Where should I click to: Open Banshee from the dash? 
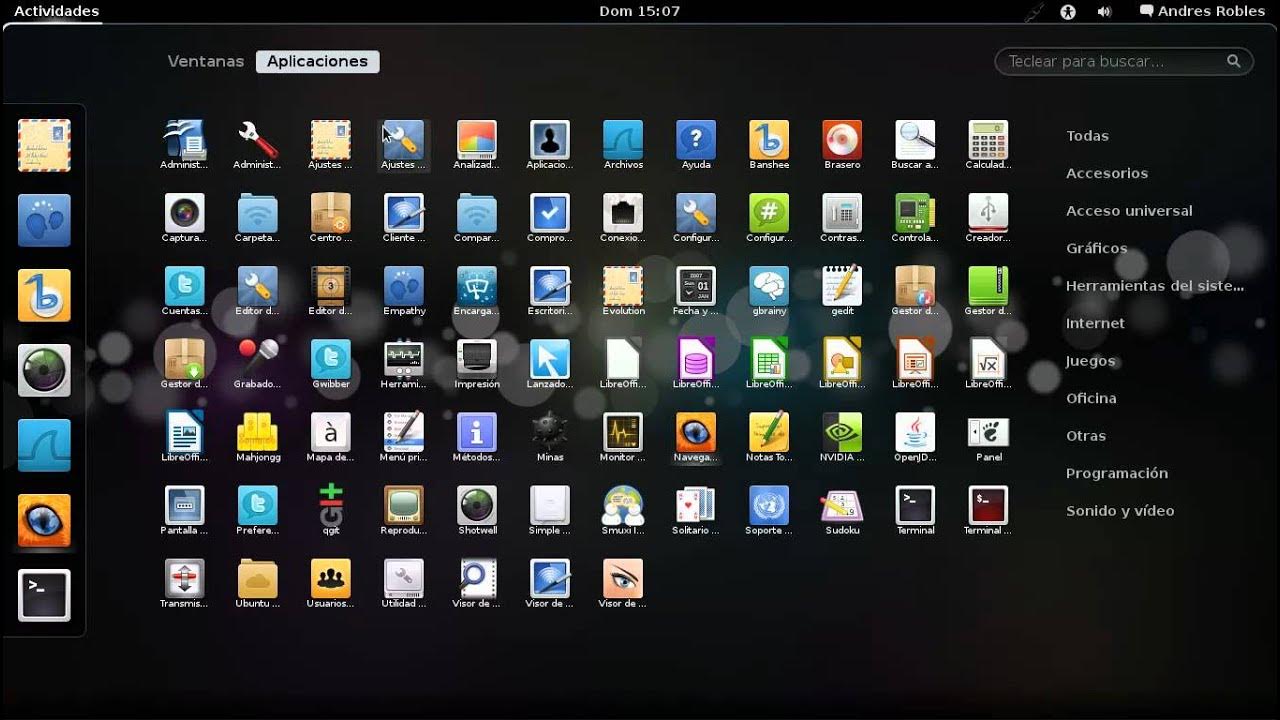44,295
